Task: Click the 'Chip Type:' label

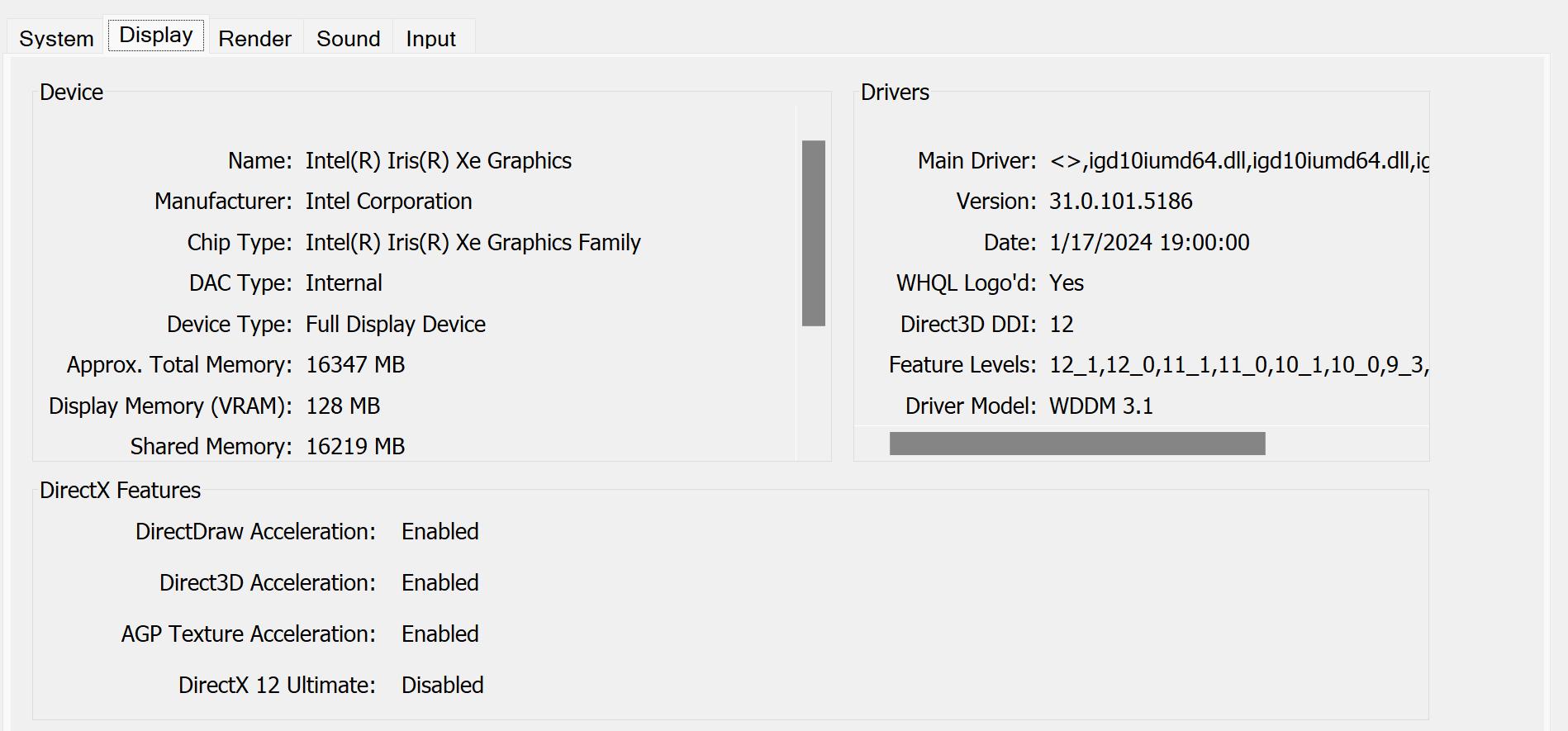Action: tap(240, 242)
